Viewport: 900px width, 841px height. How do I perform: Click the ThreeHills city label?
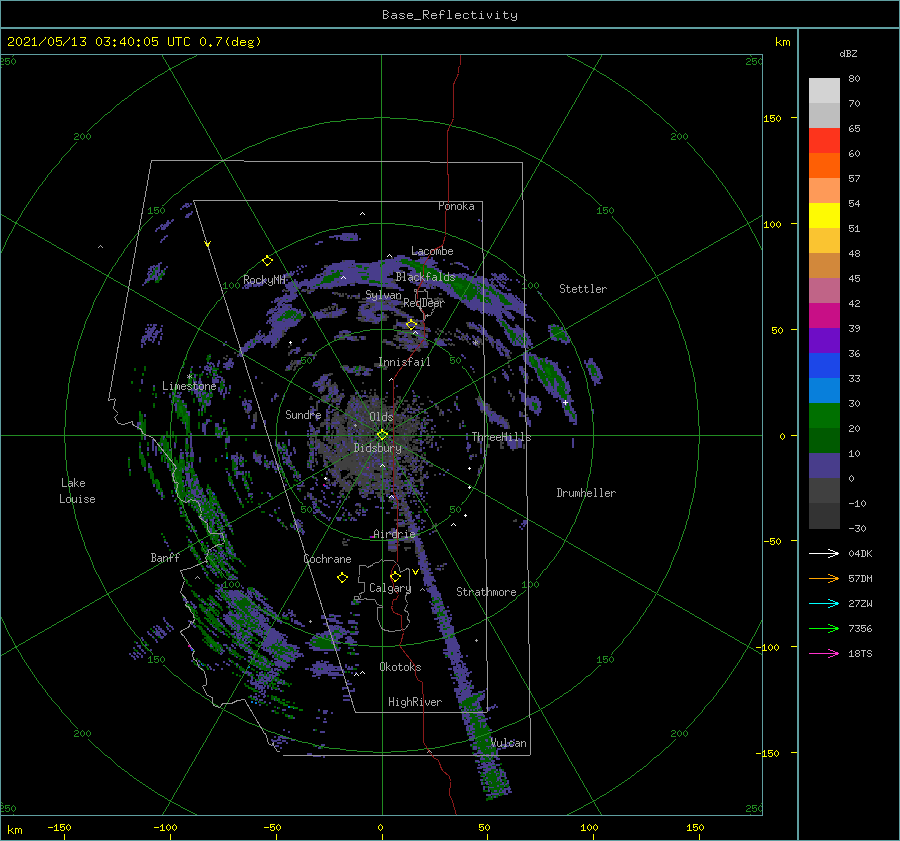coord(502,437)
